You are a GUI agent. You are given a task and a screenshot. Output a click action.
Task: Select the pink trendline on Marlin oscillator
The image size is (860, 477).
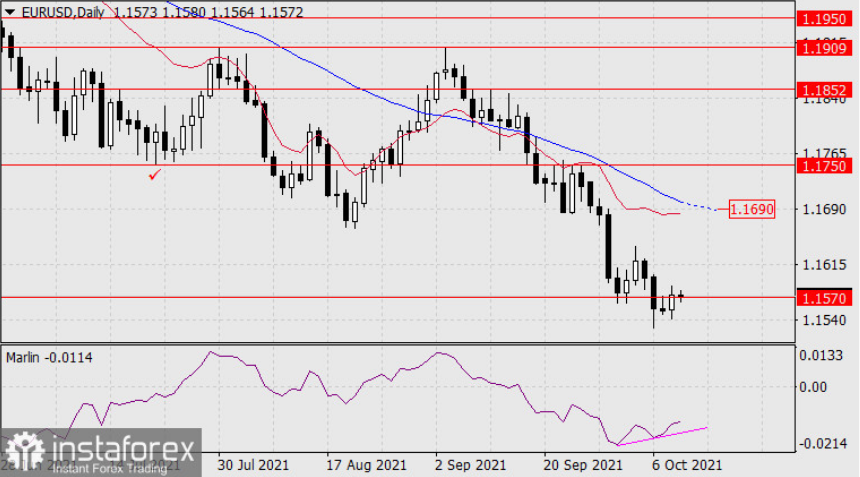pos(662,436)
